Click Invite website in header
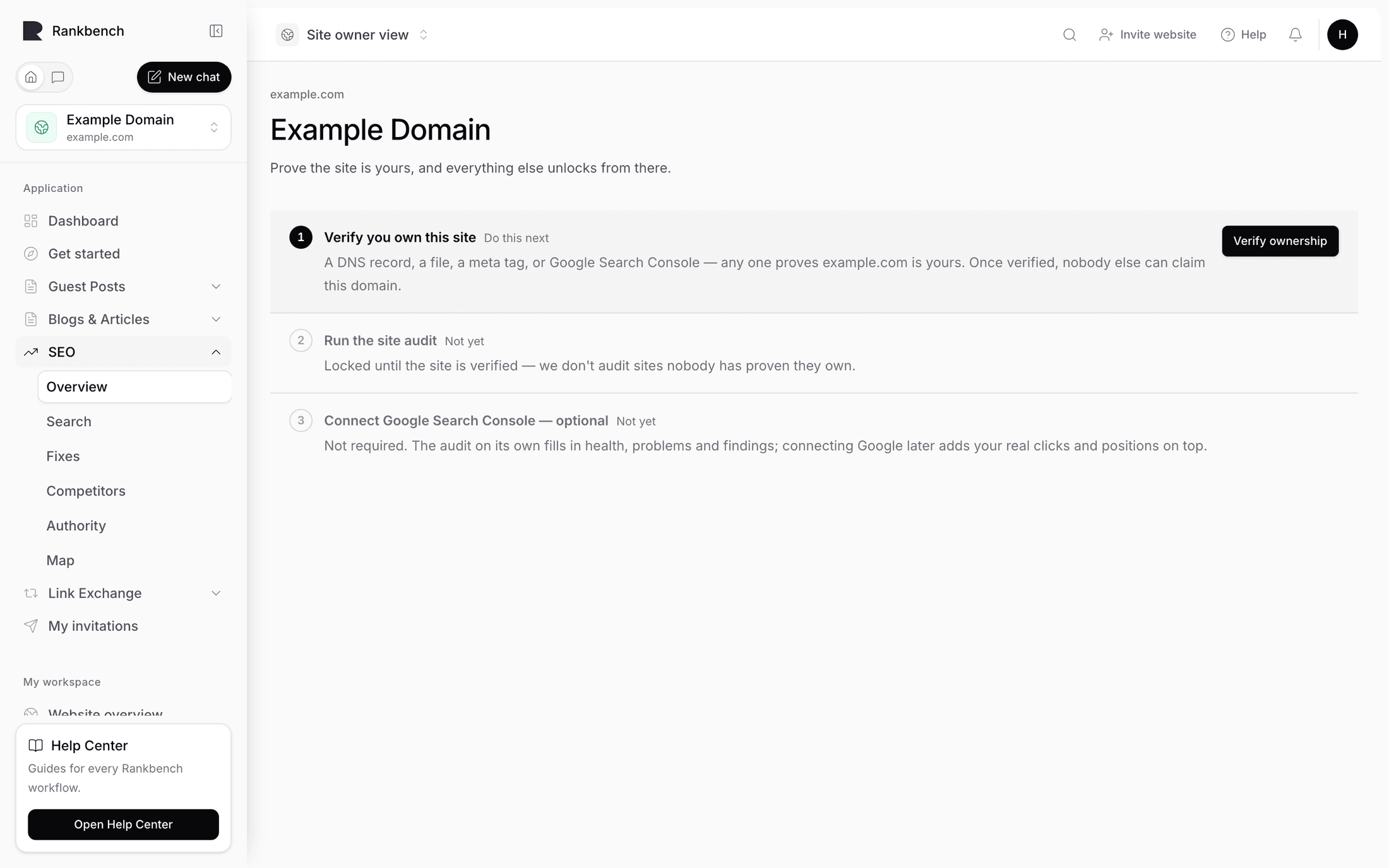 [x=1147, y=35]
